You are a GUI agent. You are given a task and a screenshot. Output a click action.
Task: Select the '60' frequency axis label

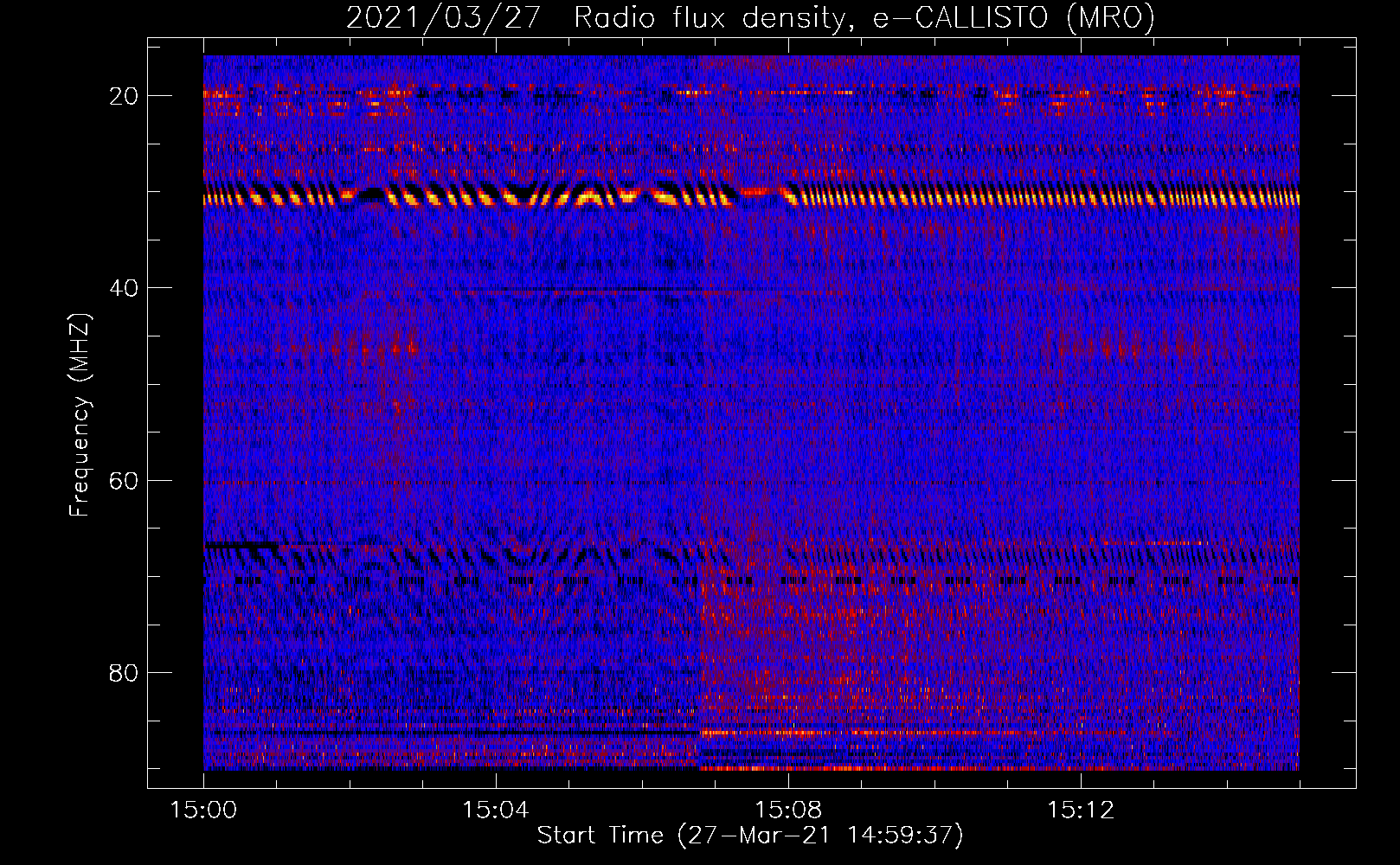tap(124, 480)
